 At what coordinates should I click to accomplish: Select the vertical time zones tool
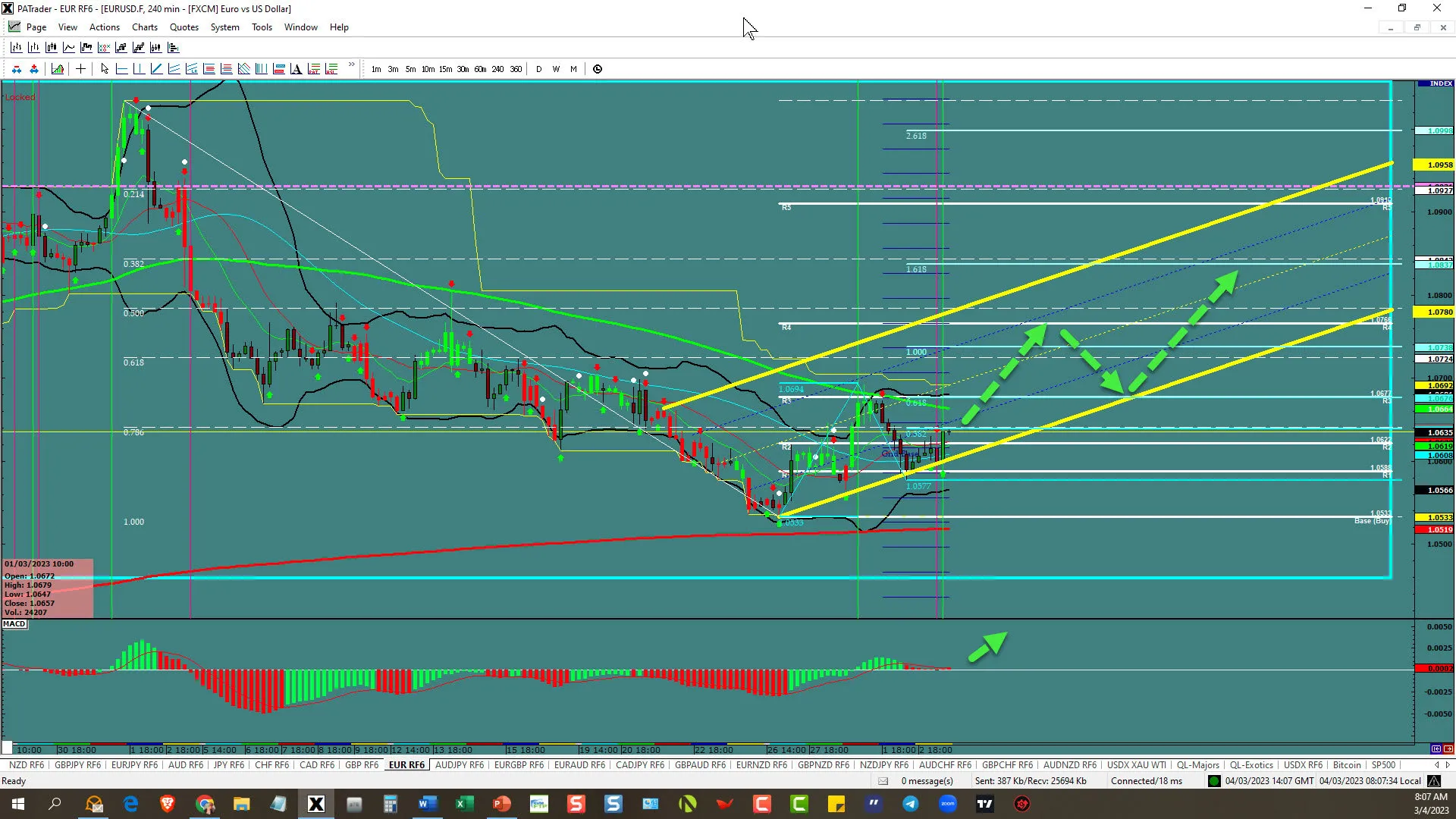tap(261, 69)
